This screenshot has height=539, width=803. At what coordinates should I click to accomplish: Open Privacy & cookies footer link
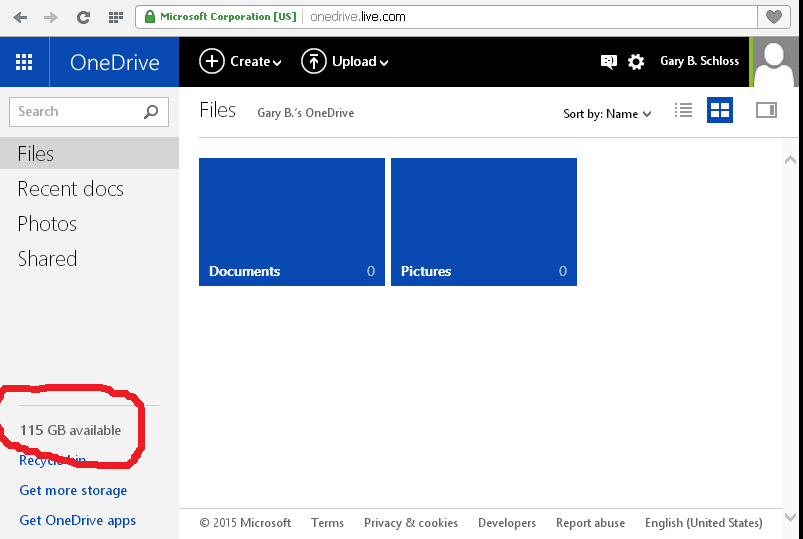[411, 523]
